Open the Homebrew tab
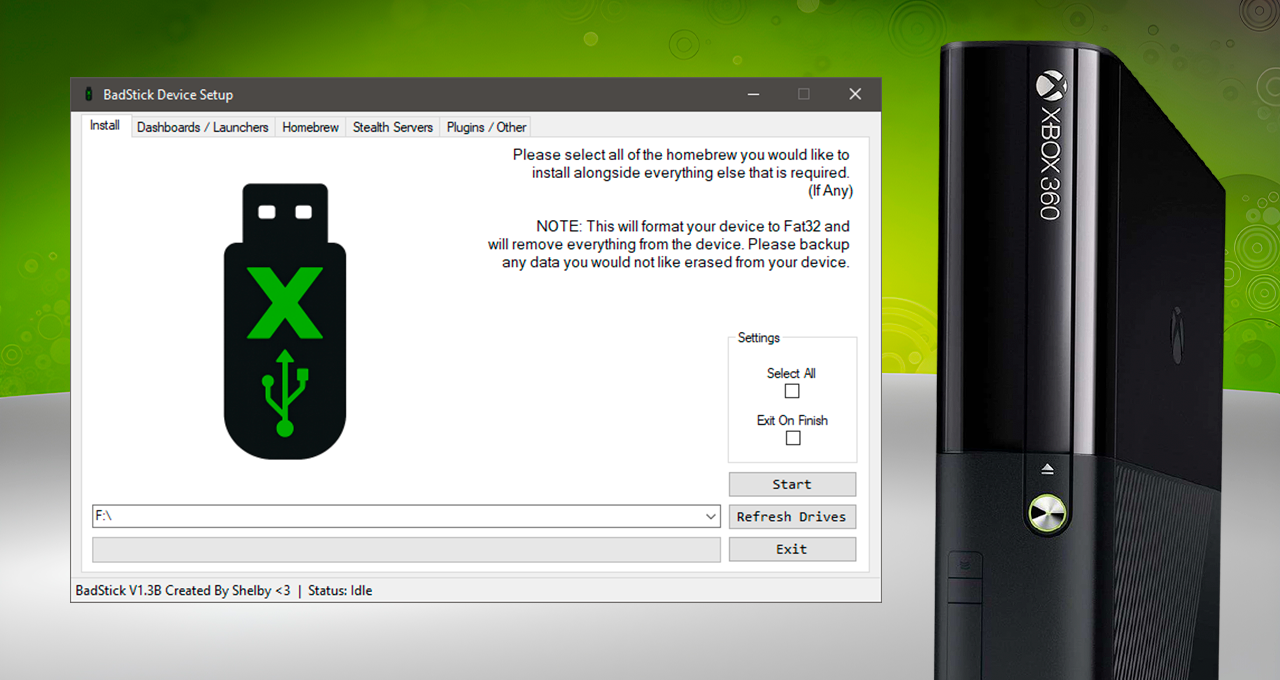Screen dimensions: 1280x680 310,127
